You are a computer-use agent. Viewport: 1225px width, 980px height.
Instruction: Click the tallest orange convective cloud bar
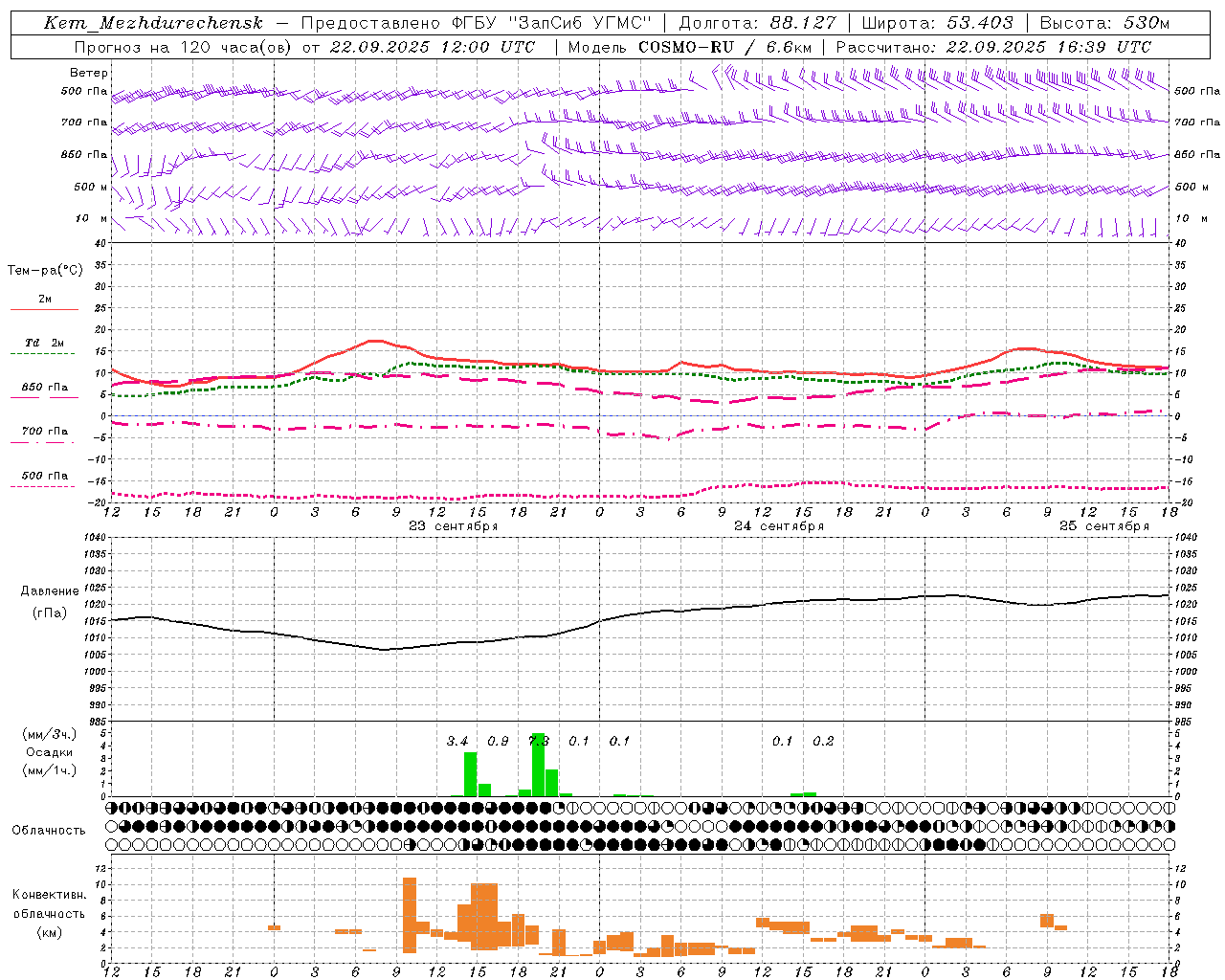pyautogui.click(x=410, y=915)
